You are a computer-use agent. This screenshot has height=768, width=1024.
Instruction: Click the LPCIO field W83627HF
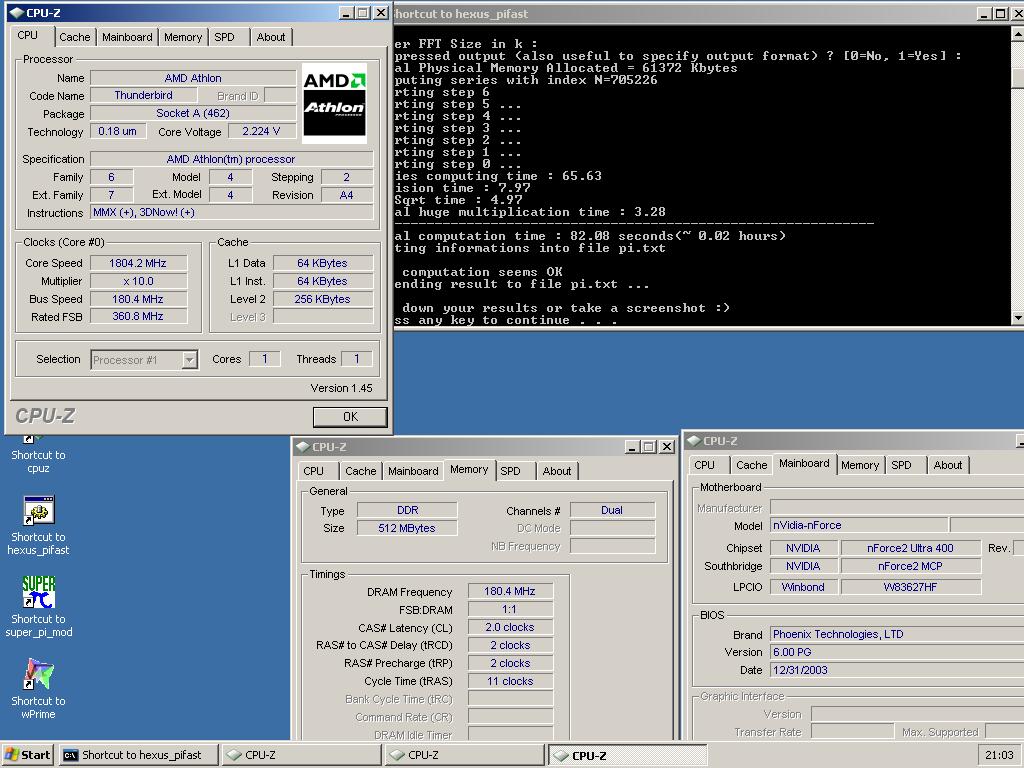click(x=910, y=587)
